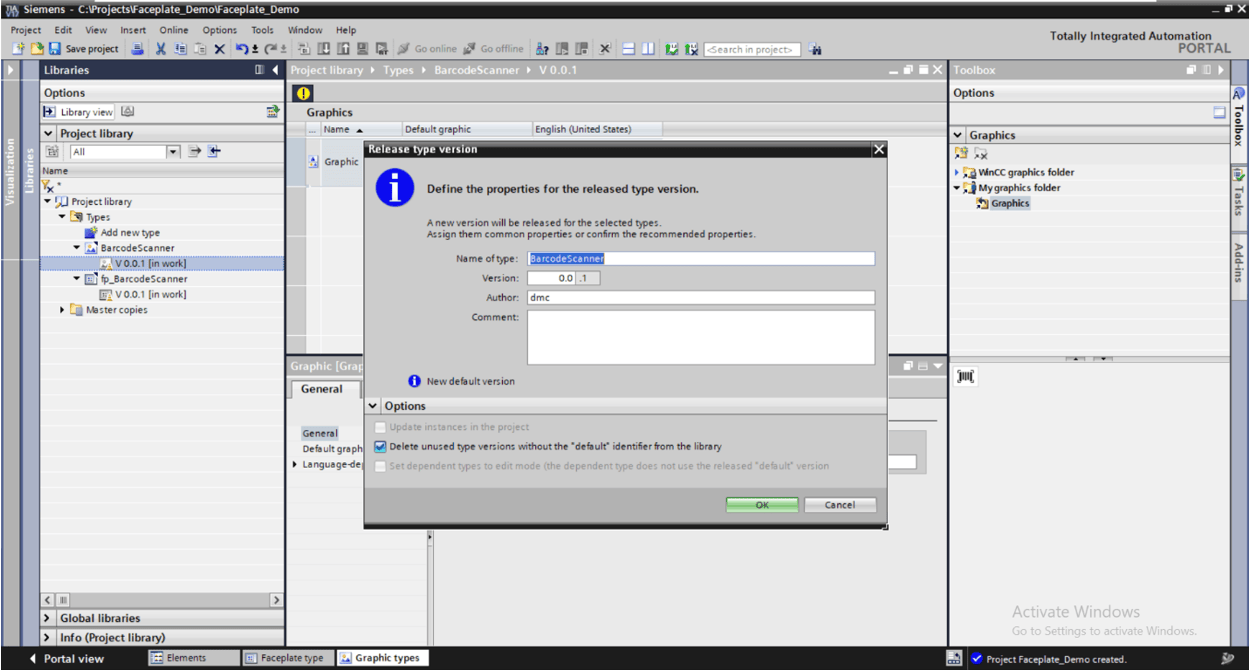Expand the Global libraries section
Viewport: 1251px width, 671px height.
click(48, 619)
